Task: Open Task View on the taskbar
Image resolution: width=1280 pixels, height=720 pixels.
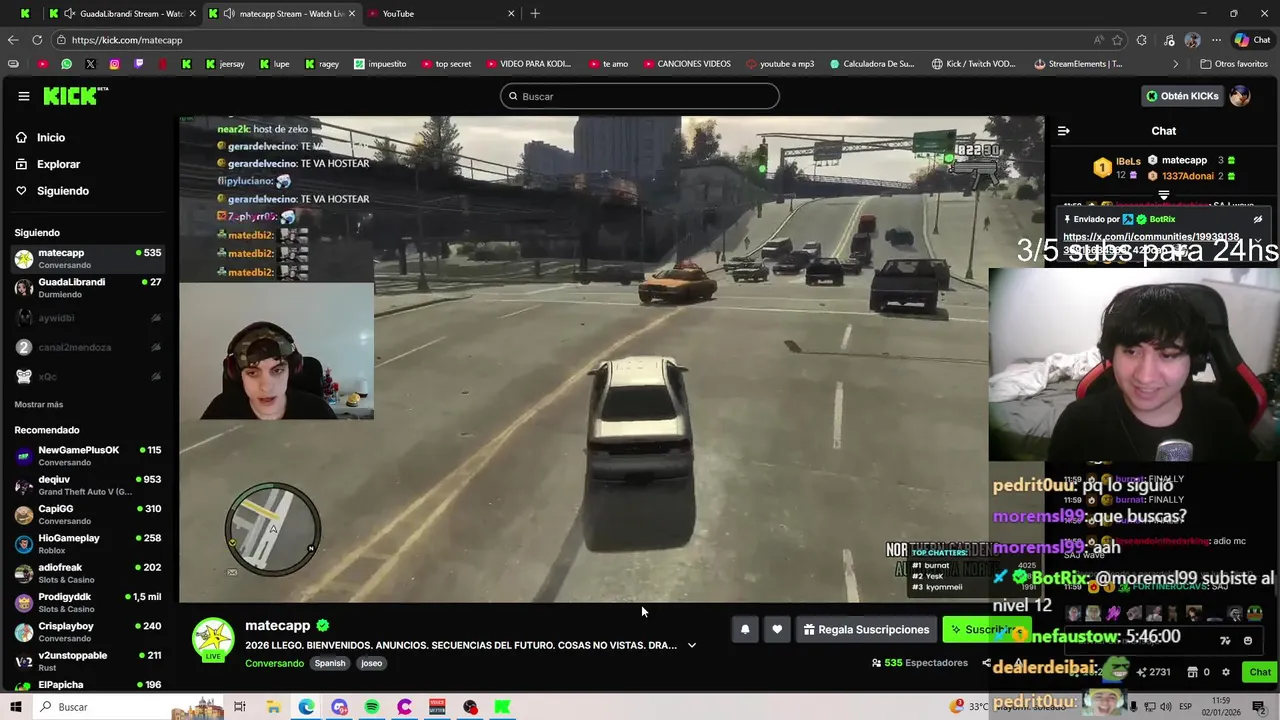Action: (x=240, y=707)
